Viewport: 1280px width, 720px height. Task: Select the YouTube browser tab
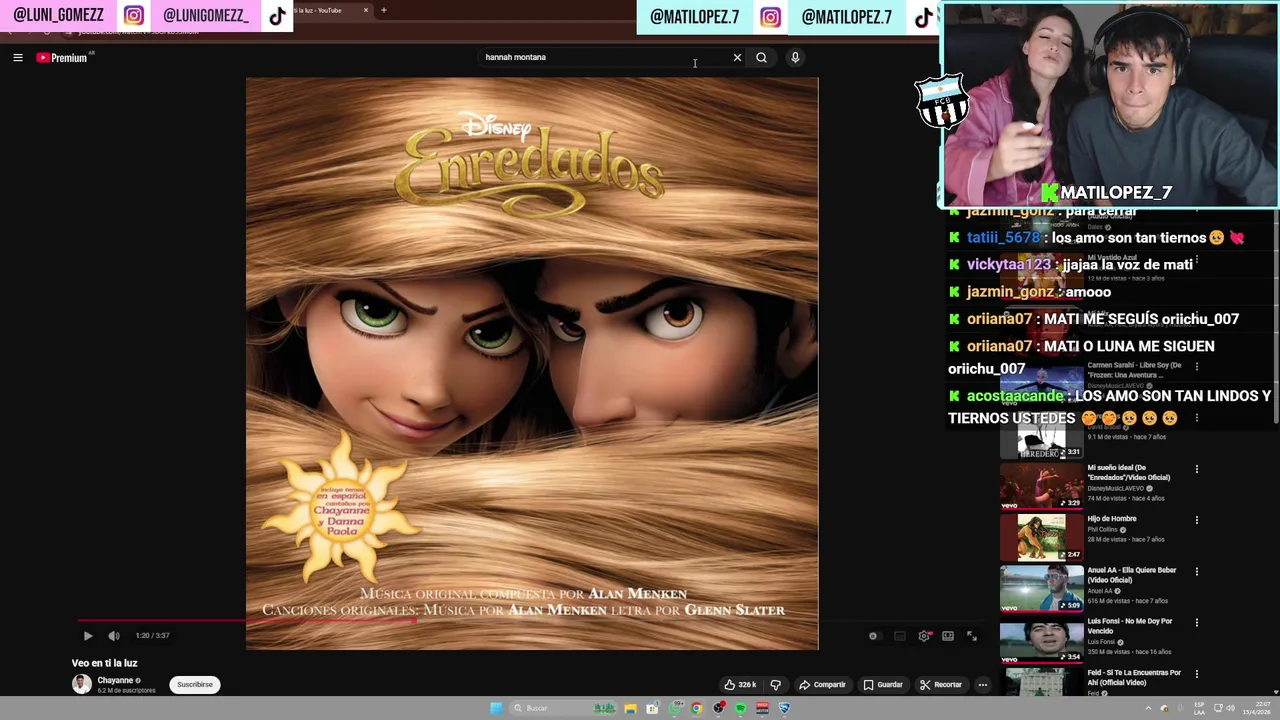click(x=330, y=10)
